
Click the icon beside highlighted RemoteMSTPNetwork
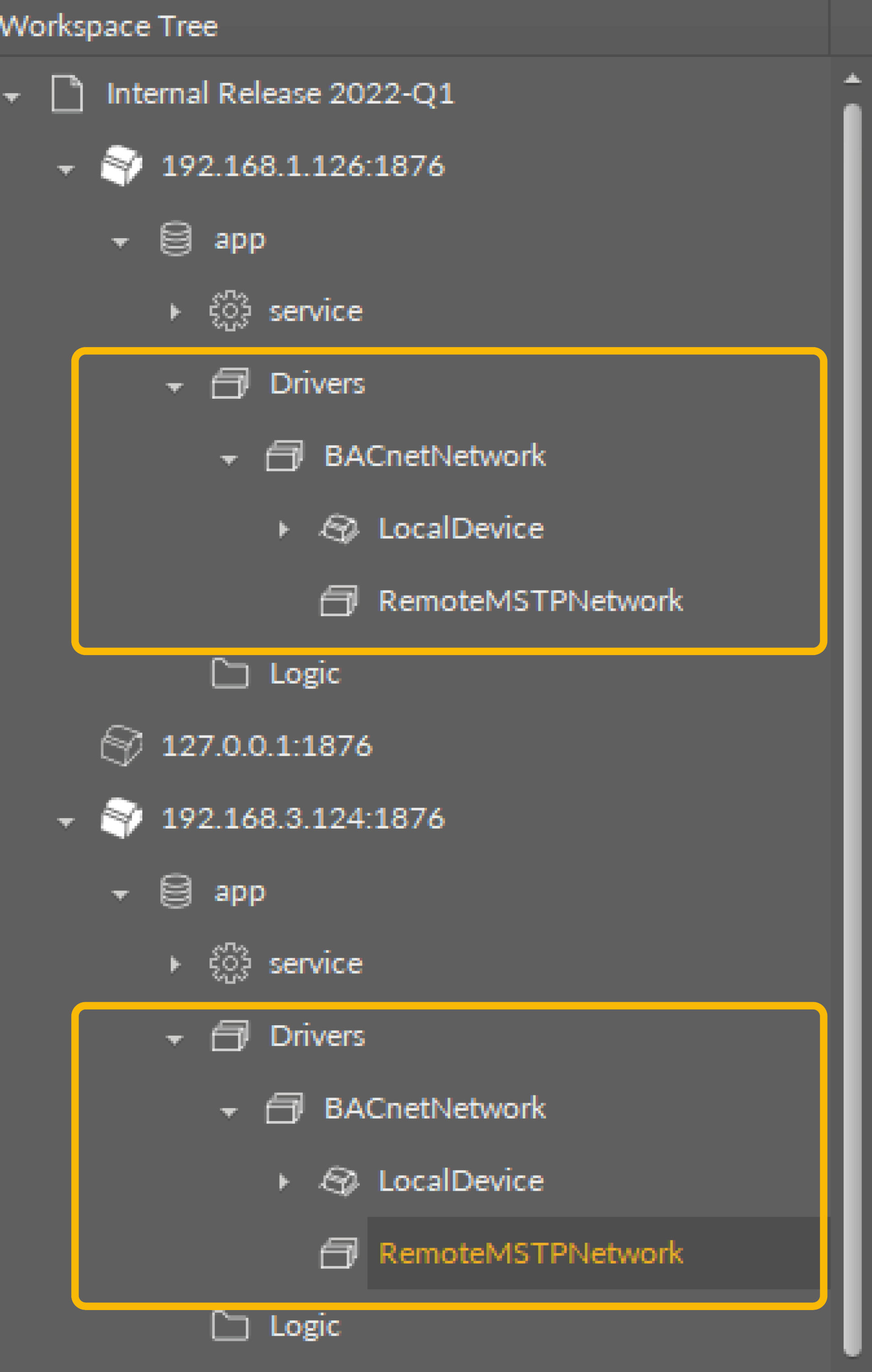339,1254
